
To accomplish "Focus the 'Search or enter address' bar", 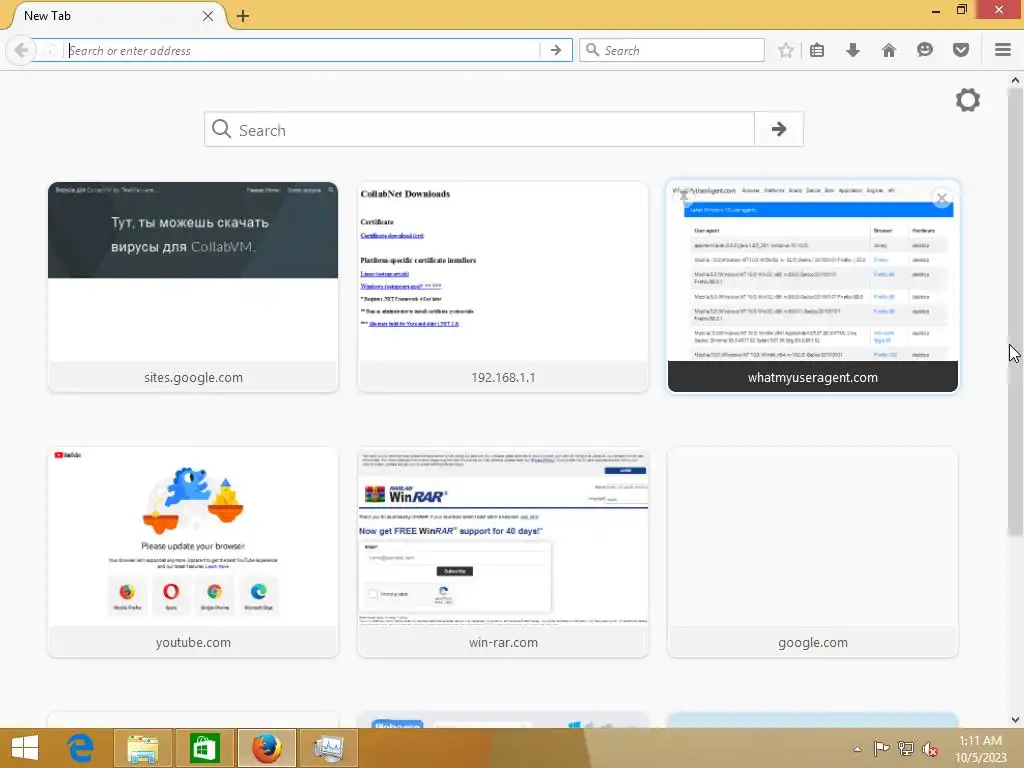I will [304, 50].
